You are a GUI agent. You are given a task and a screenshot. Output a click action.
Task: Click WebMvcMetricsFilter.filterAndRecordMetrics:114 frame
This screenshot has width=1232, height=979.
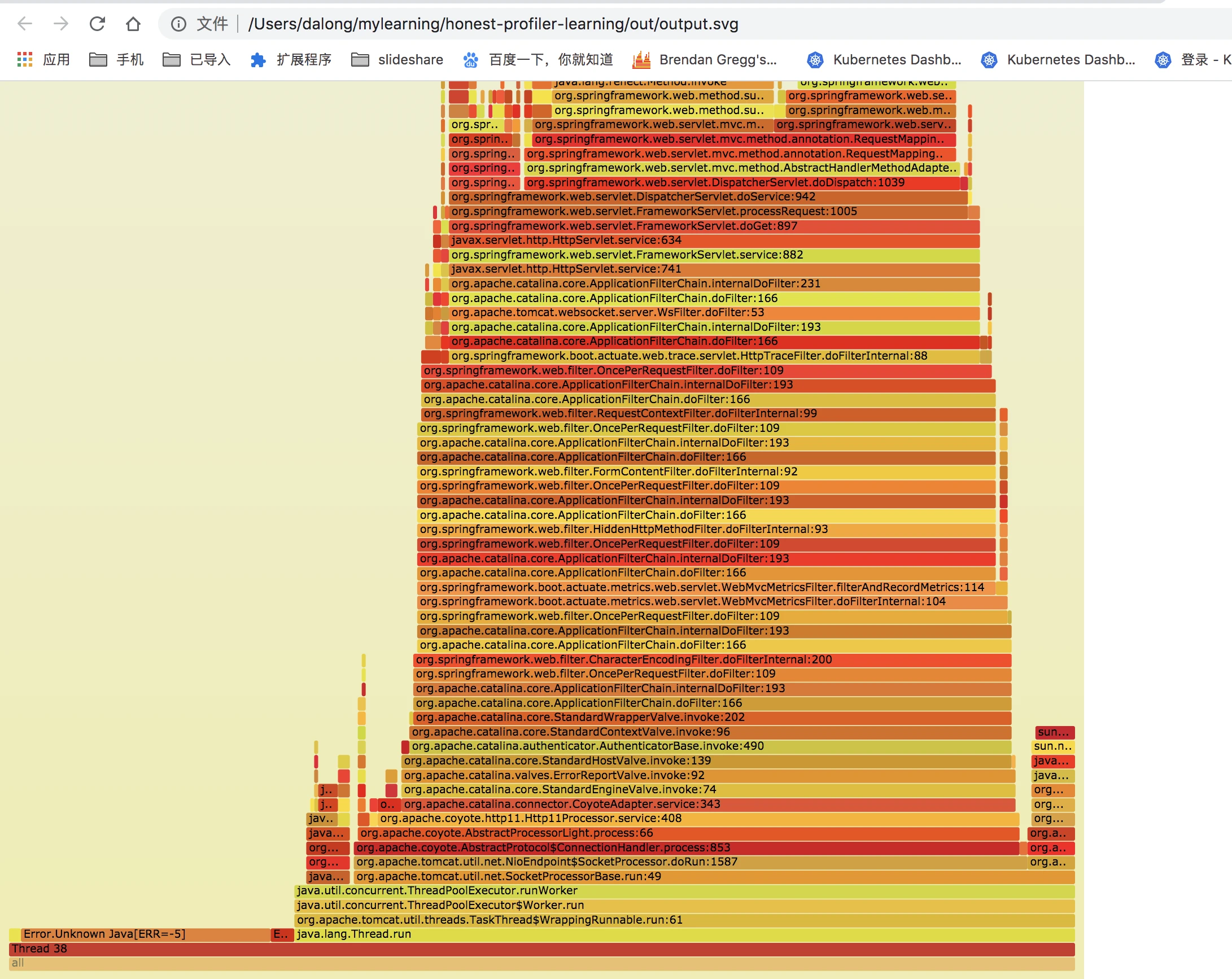pyautogui.click(x=706, y=588)
